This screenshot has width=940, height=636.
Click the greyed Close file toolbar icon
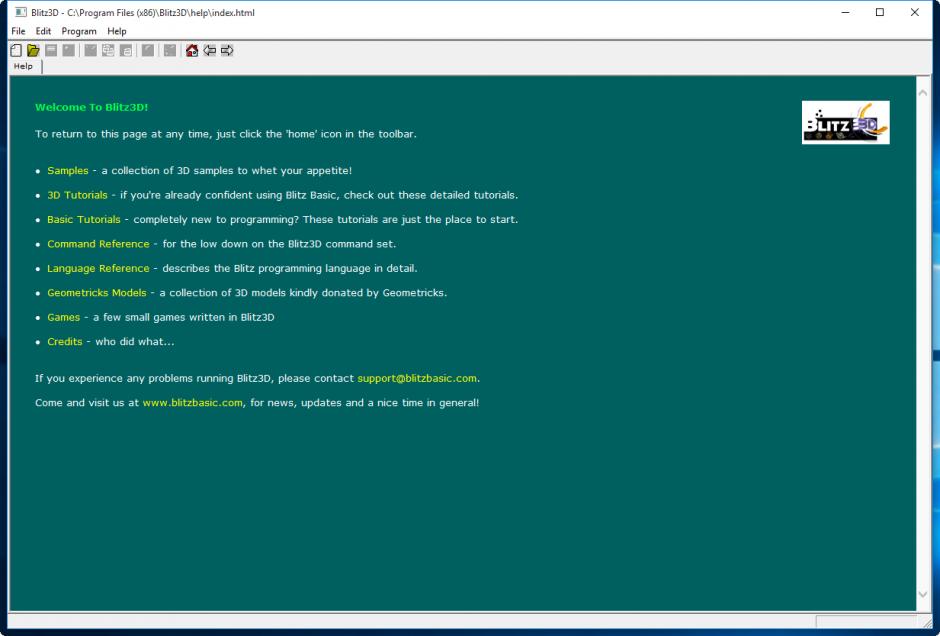(x=69, y=50)
